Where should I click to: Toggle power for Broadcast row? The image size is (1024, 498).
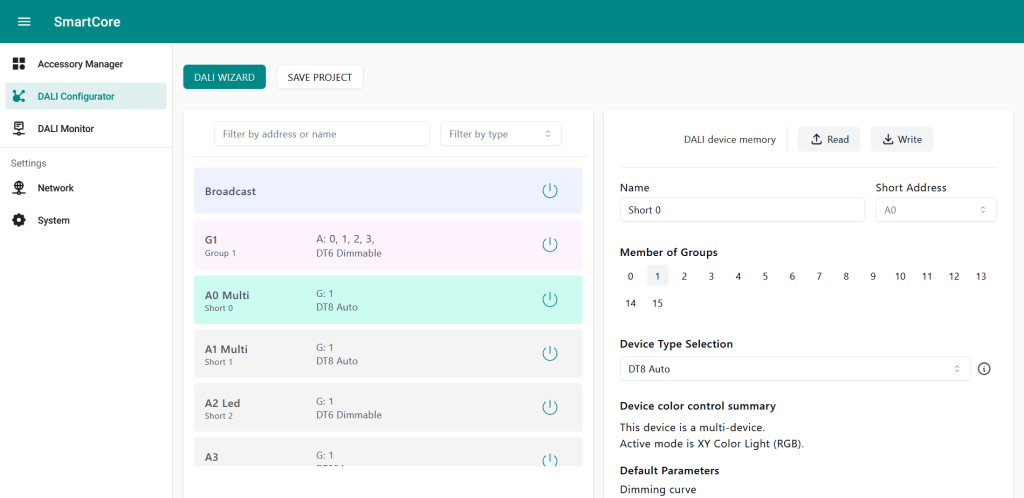point(549,191)
